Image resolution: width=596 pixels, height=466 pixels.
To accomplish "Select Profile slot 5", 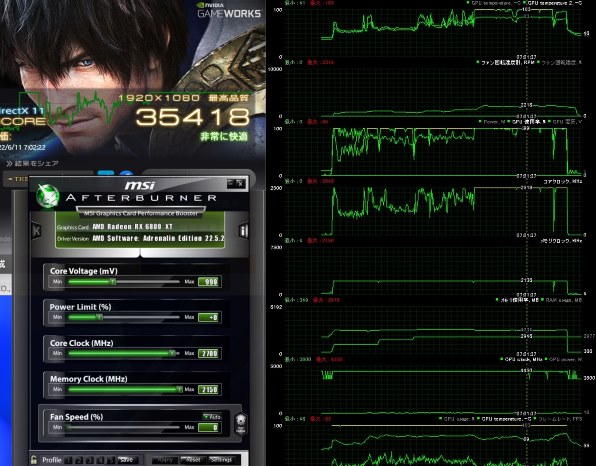I will (x=111, y=460).
